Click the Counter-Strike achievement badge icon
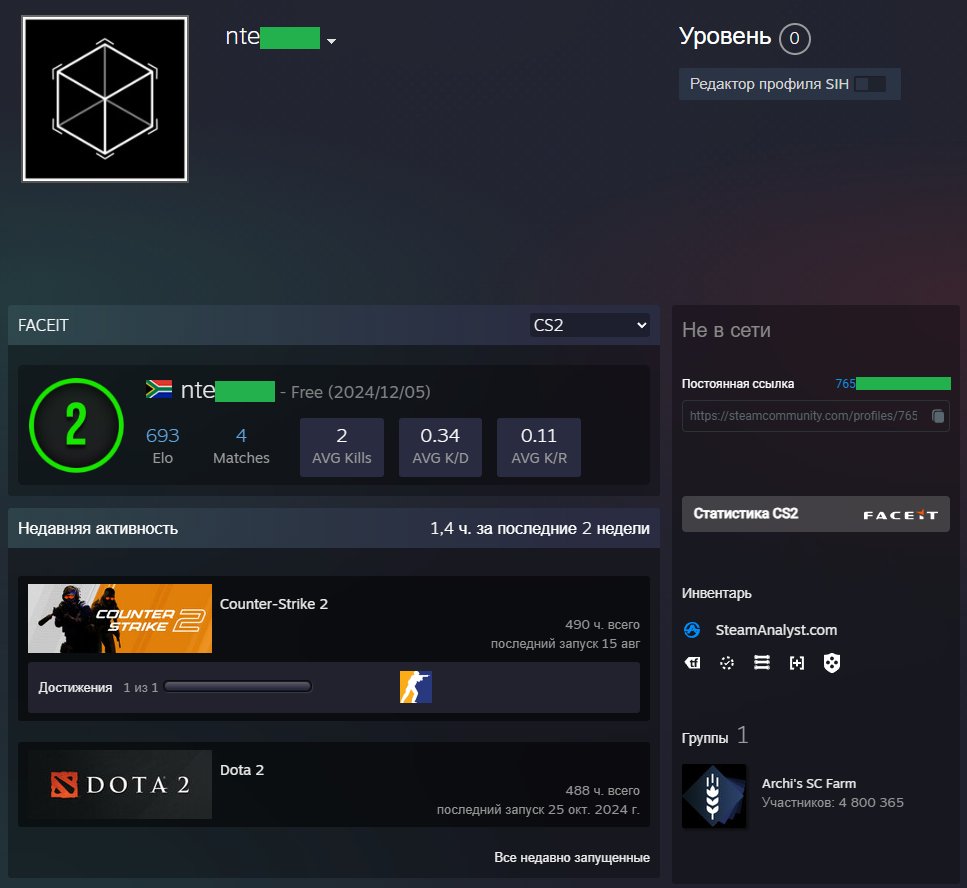967x888 pixels. tap(416, 687)
